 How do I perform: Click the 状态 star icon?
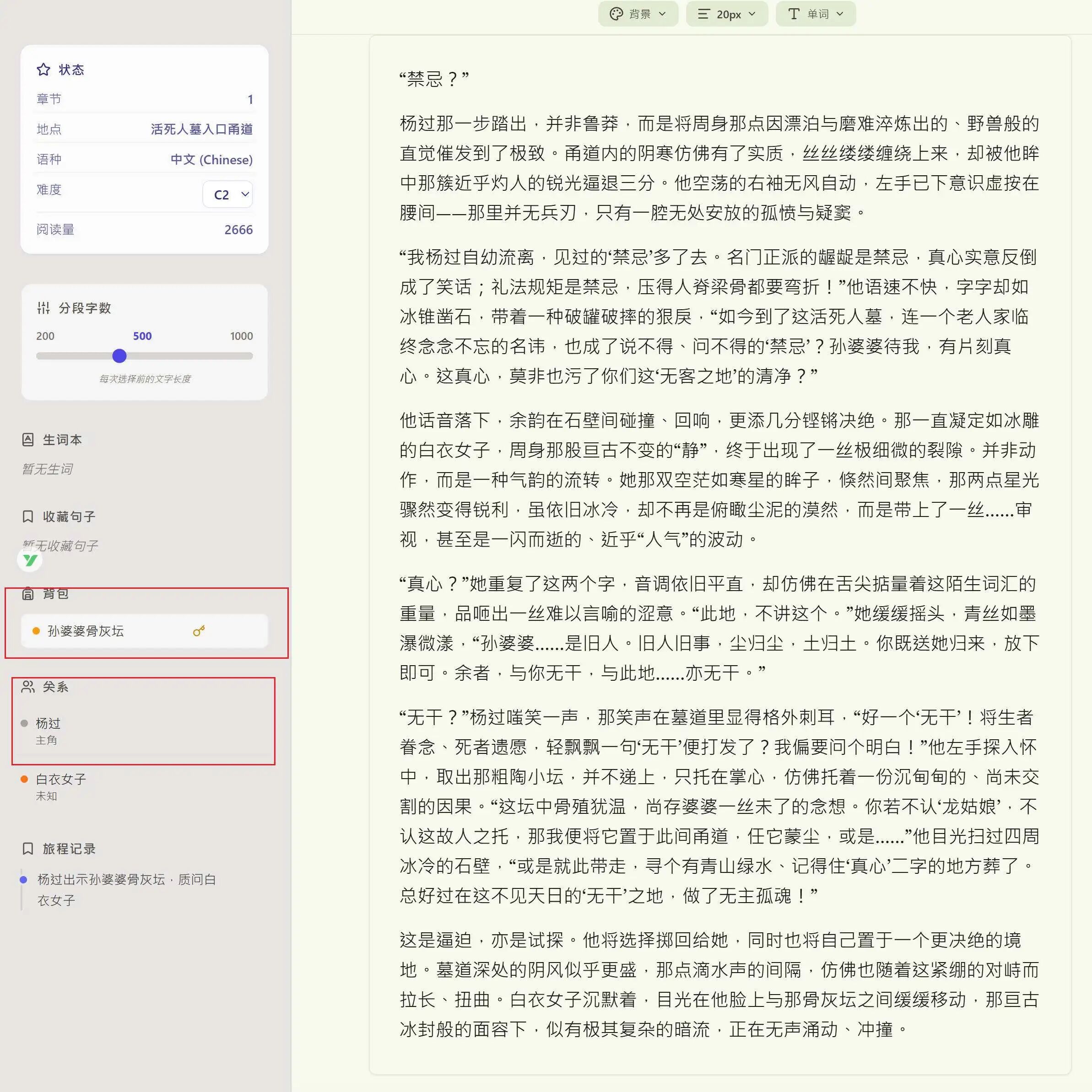[43, 69]
